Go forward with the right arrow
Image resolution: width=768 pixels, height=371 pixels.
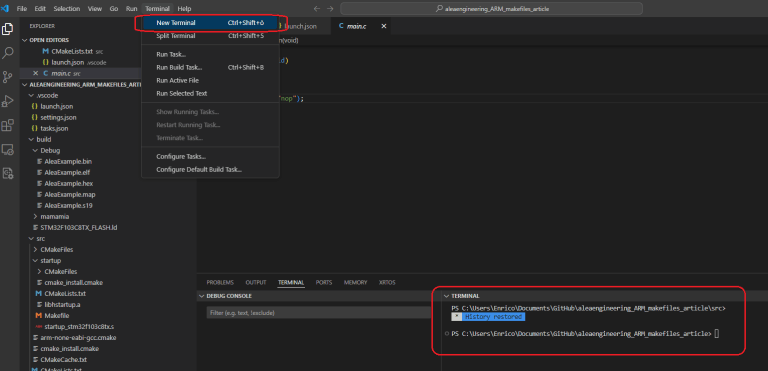point(330,9)
